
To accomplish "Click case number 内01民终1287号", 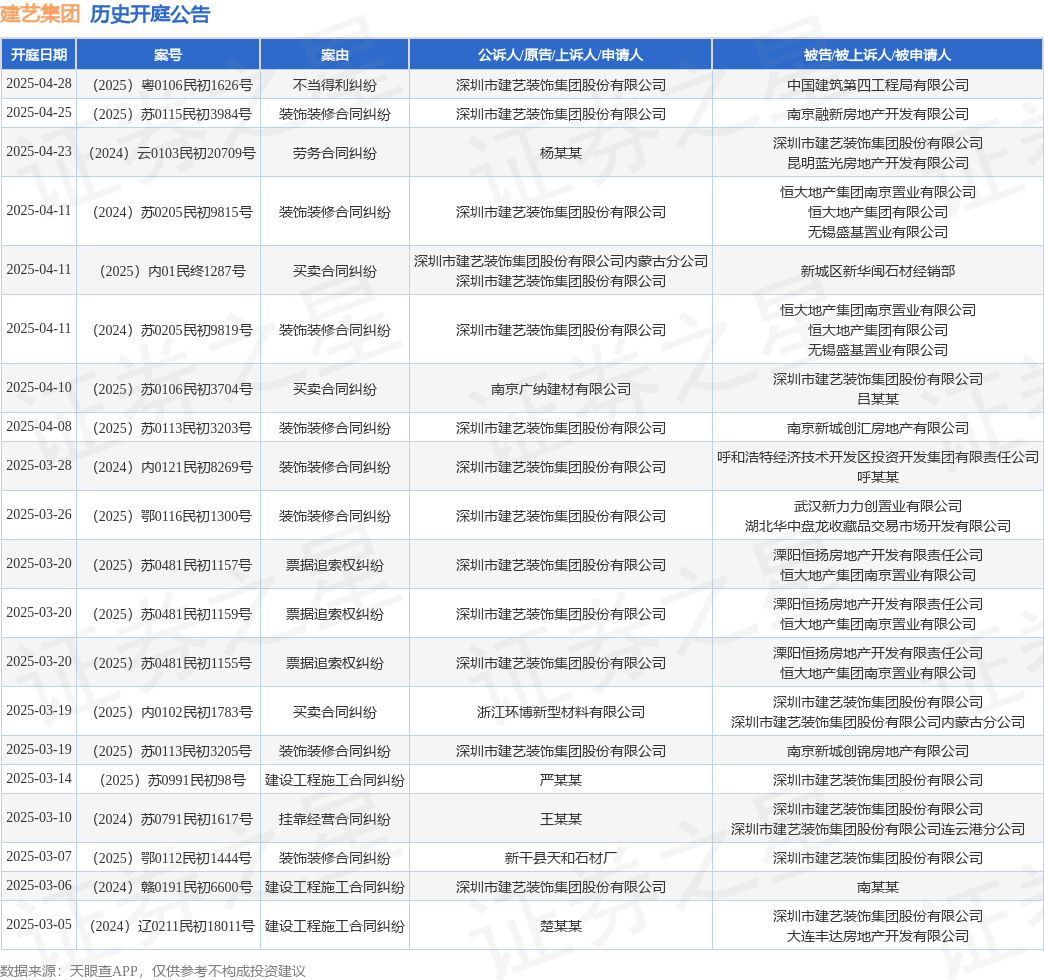I will (x=172, y=272).
